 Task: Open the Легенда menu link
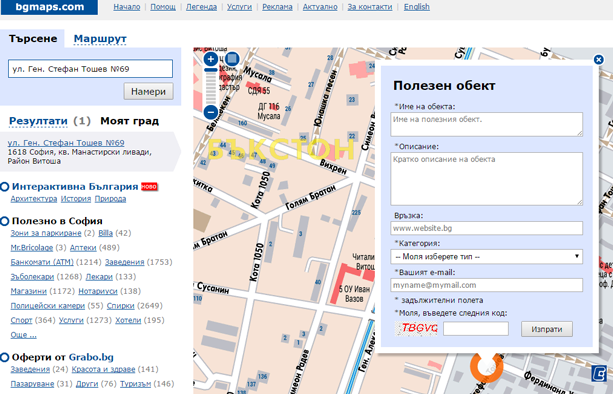tap(201, 7)
